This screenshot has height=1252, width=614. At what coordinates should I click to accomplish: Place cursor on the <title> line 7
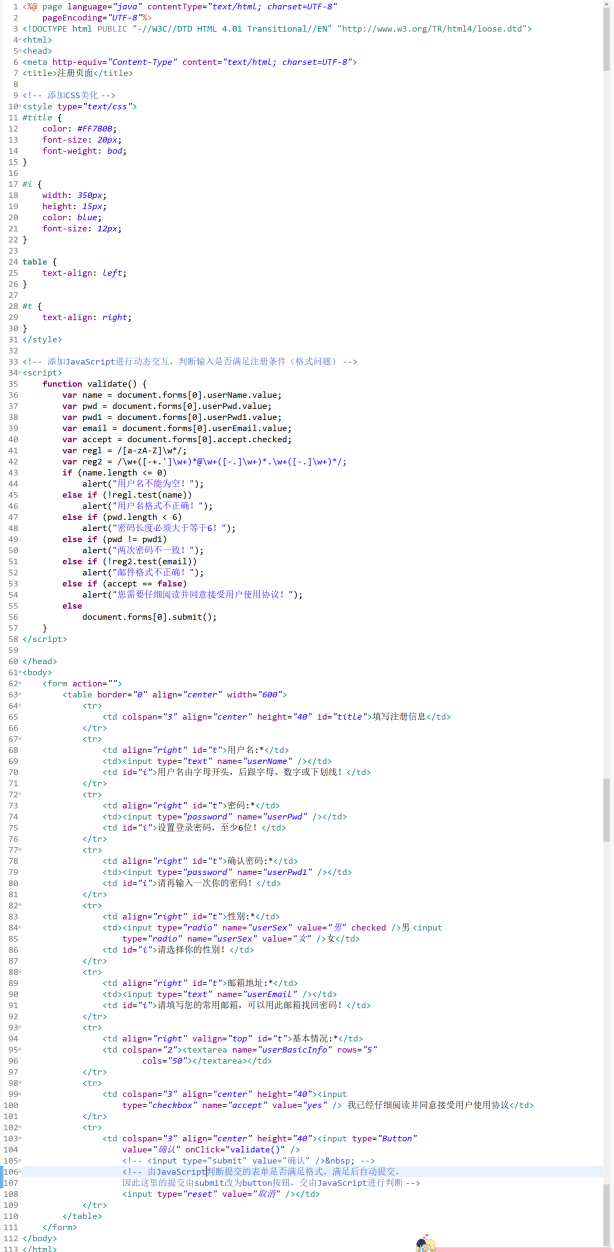click(x=77, y=73)
